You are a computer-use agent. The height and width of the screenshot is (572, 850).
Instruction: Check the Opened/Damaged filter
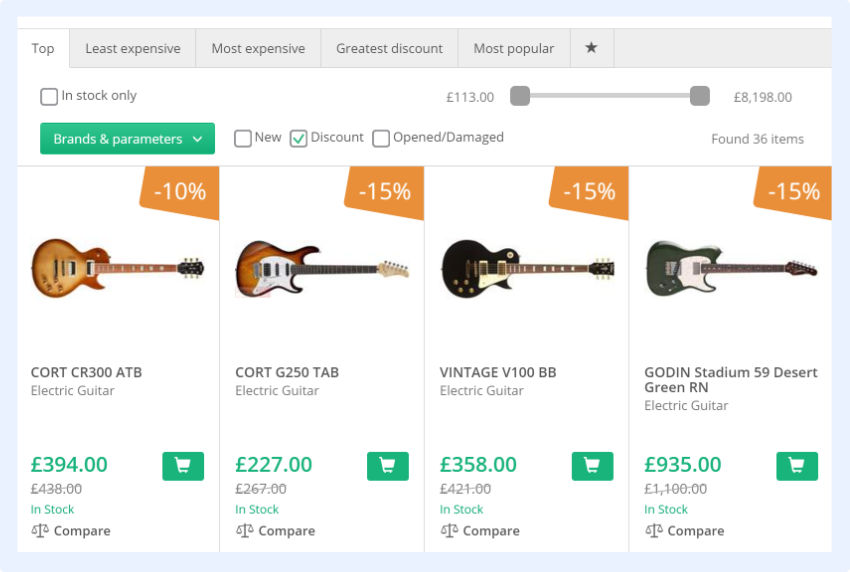[381, 138]
